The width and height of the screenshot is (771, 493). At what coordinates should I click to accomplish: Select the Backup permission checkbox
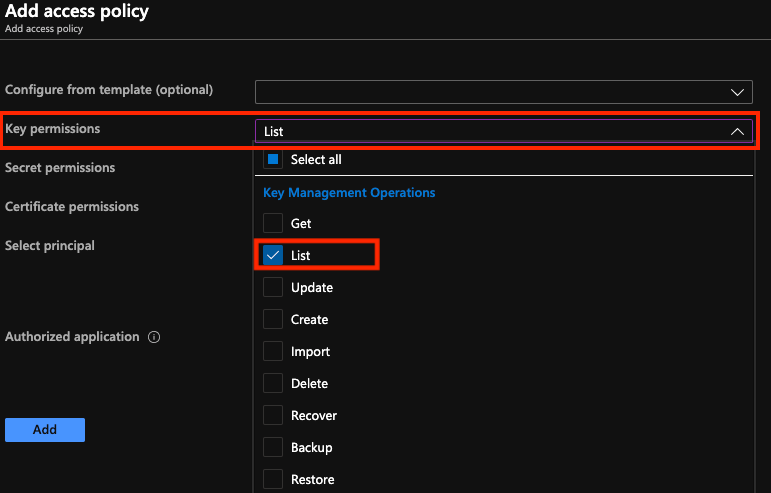click(x=273, y=448)
